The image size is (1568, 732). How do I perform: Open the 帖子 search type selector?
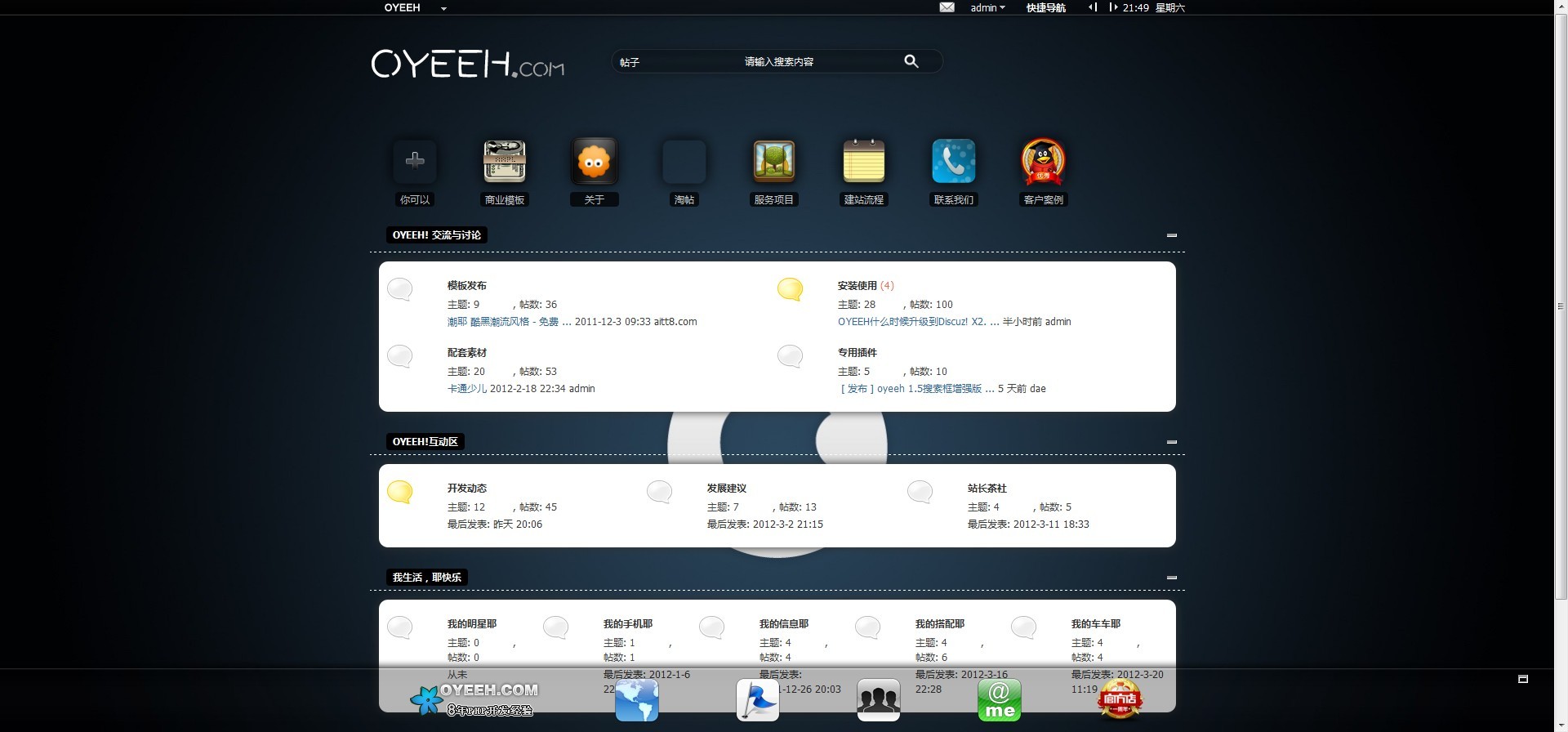[630, 62]
